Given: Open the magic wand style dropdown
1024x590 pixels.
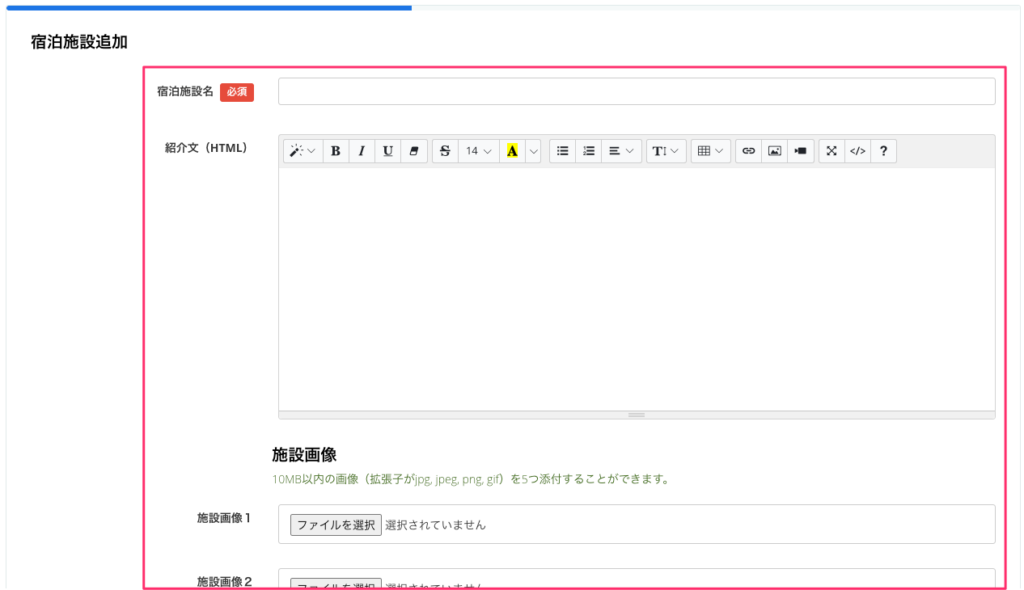Looking at the screenshot, I should [x=302, y=151].
